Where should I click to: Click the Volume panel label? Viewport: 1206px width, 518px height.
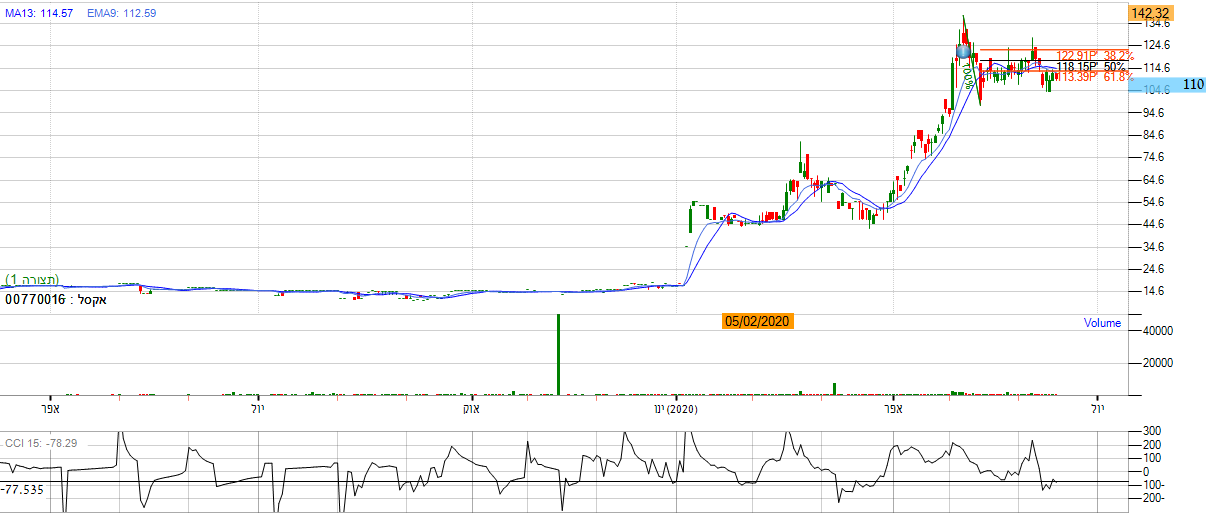[x=1102, y=323]
